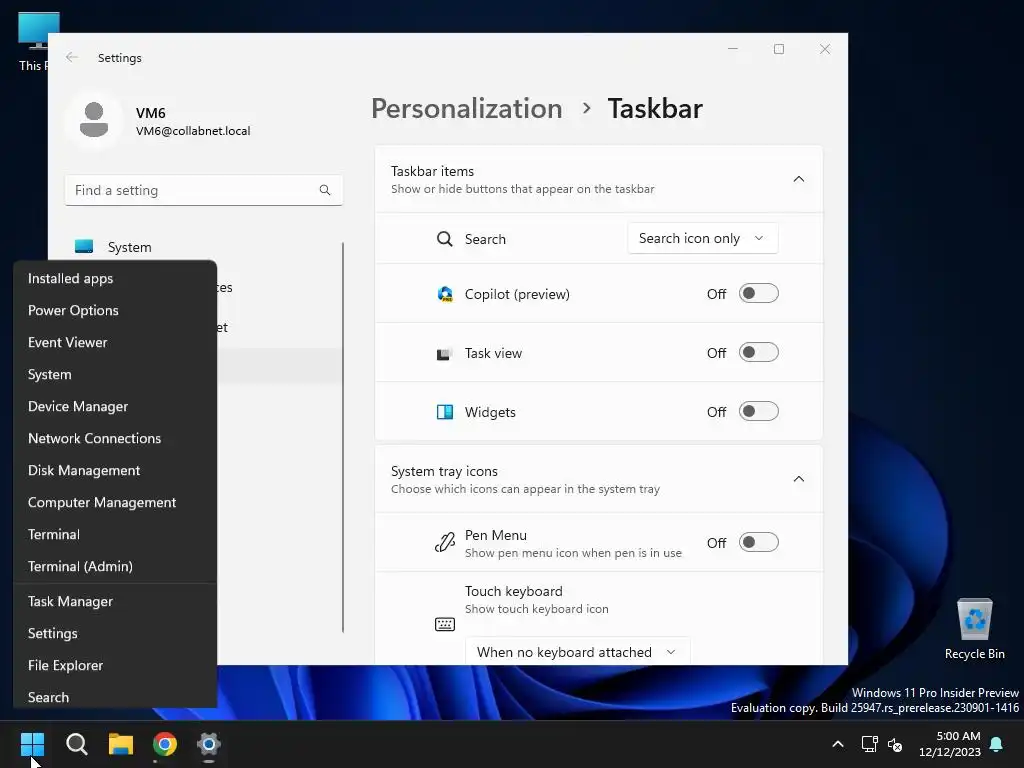
Task: Click the Settings back arrow
Action: [x=72, y=57]
